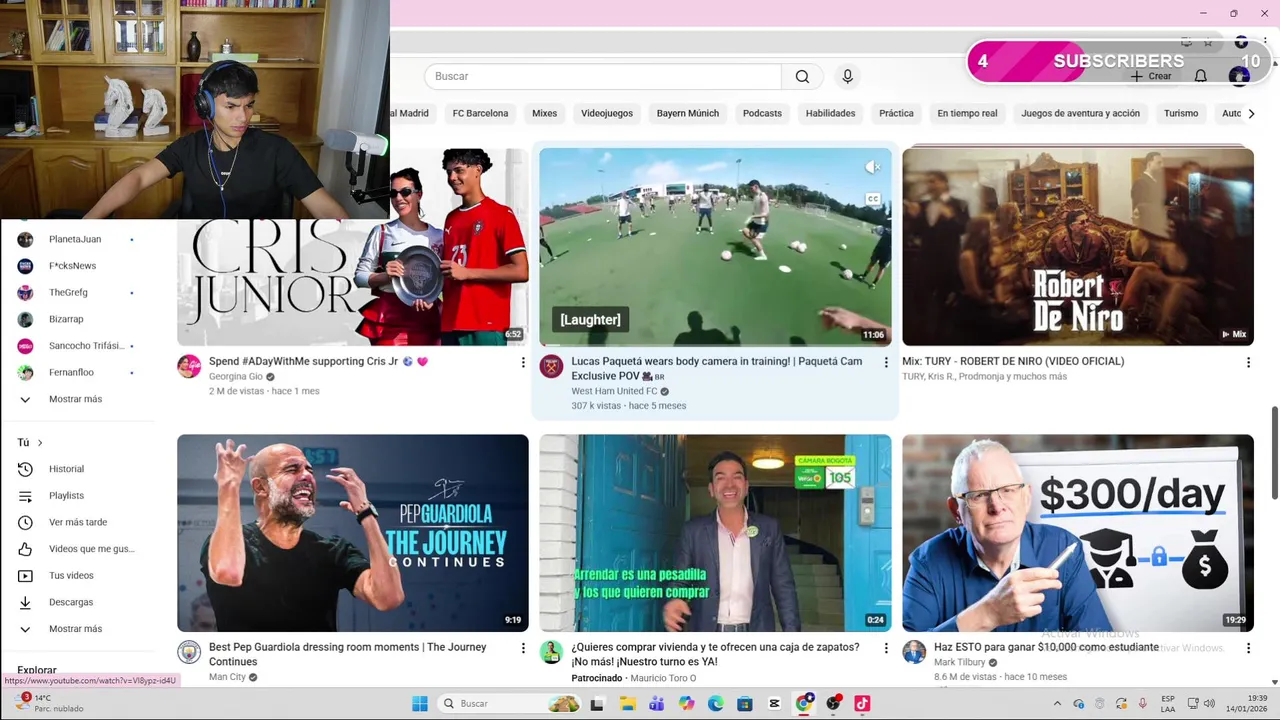Screen dimensions: 1280x720
Task: Start voice search with the microphone icon
Action: point(847,77)
